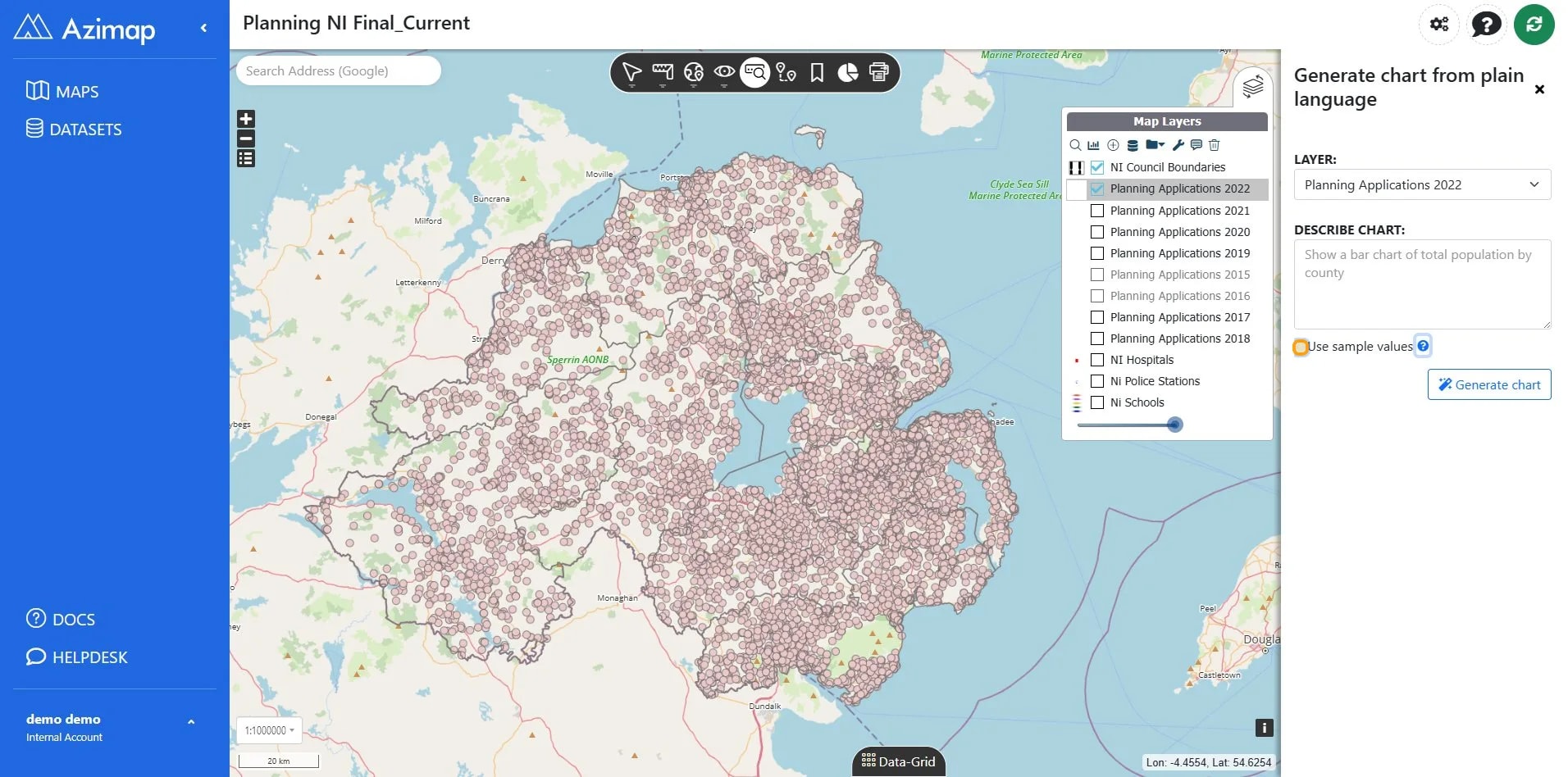This screenshot has width=1568, height=777.
Task: Uncheck Planning Applications 2022 layer
Action: pos(1097,189)
